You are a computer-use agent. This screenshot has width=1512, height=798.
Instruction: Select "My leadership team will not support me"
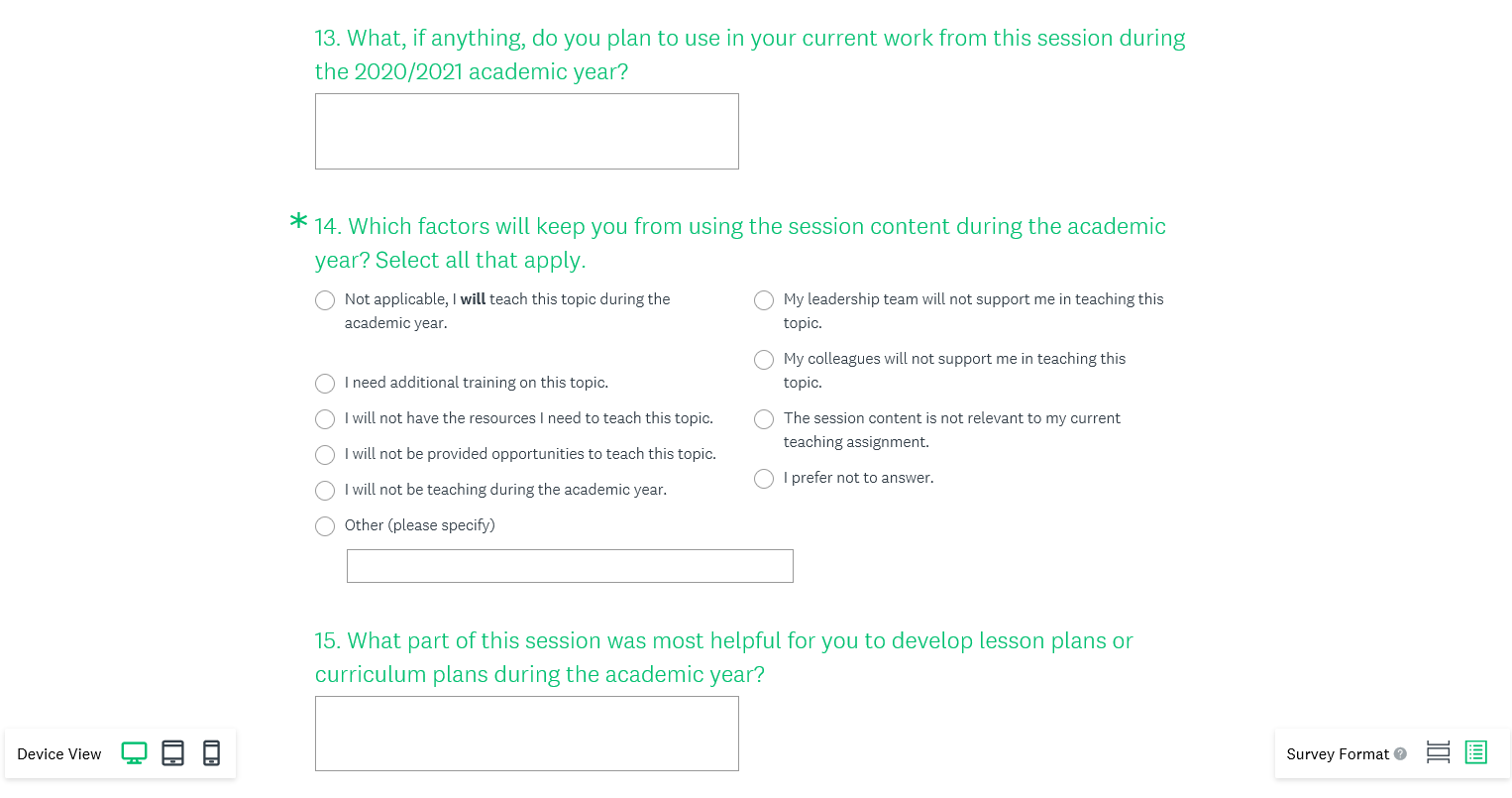pos(764,300)
